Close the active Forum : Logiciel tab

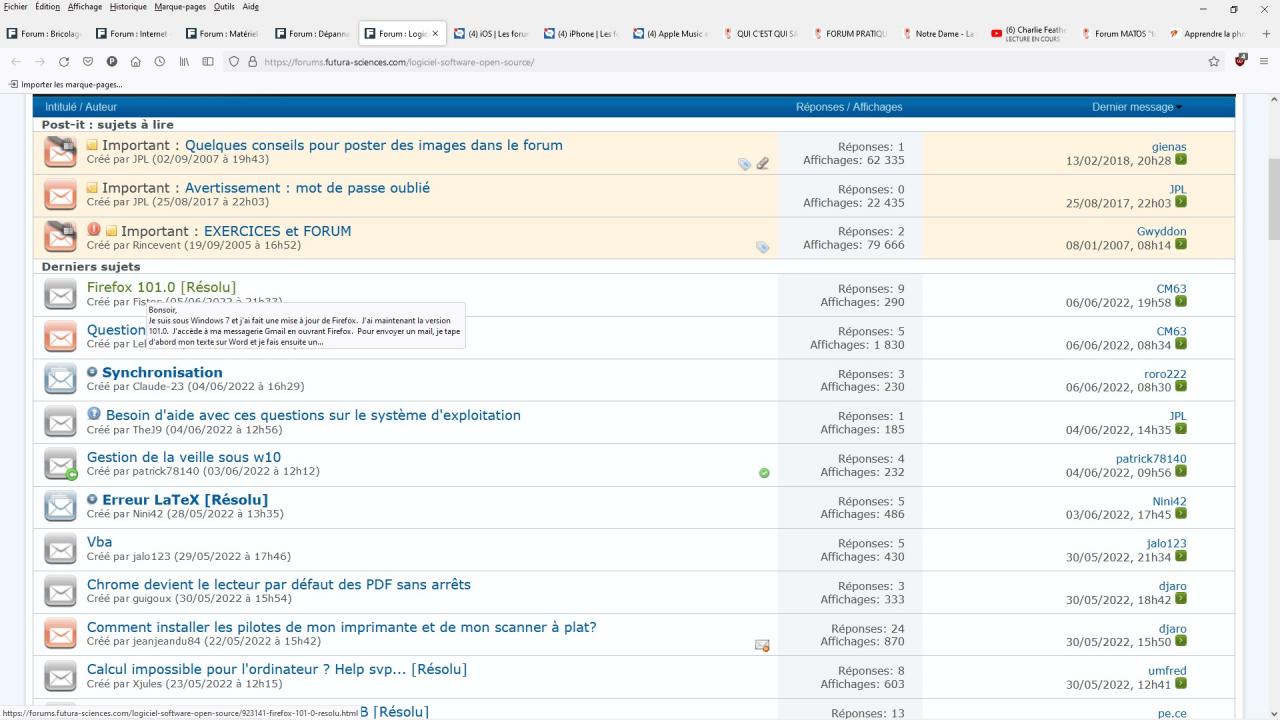click(x=435, y=34)
